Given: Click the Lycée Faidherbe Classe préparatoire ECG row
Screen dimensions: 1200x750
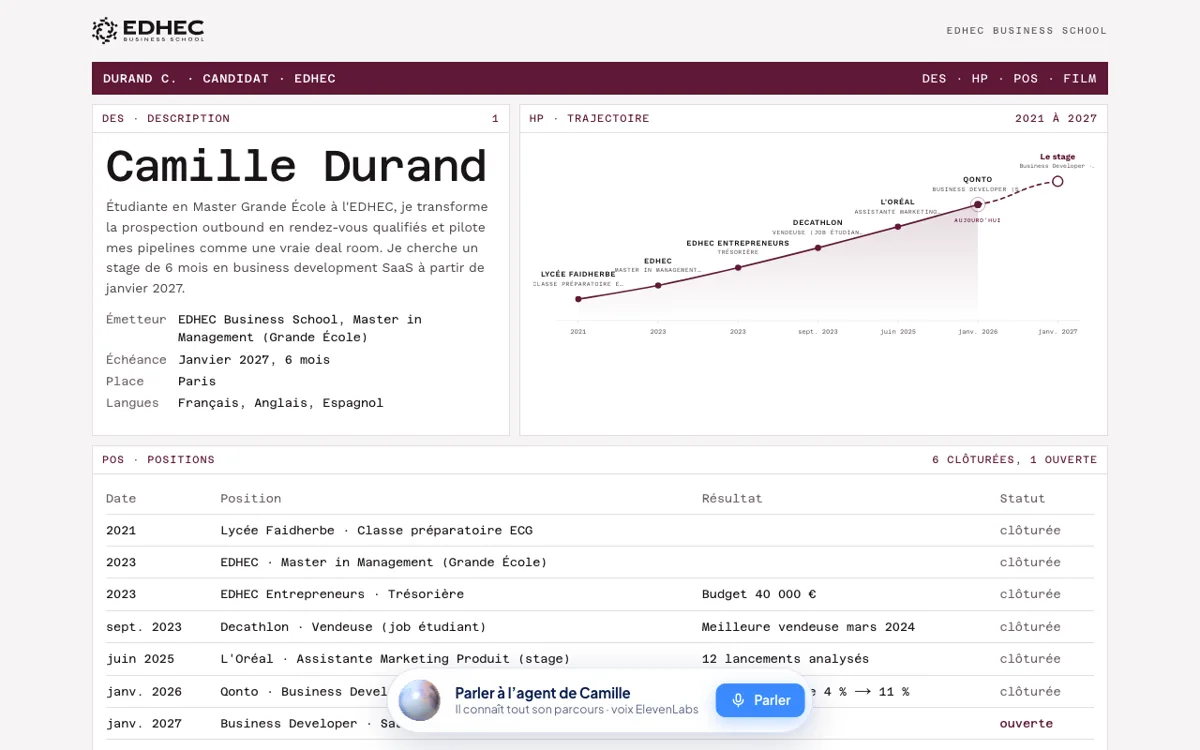Looking at the screenshot, I should pyautogui.click(x=600, y=530).
